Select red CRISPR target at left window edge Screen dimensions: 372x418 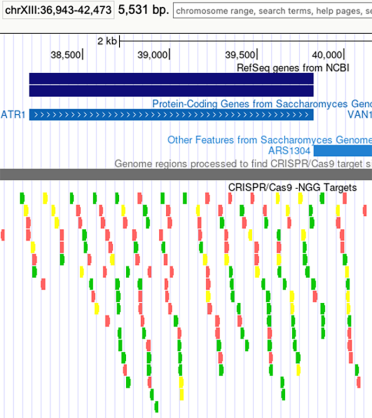click(3, 235)
